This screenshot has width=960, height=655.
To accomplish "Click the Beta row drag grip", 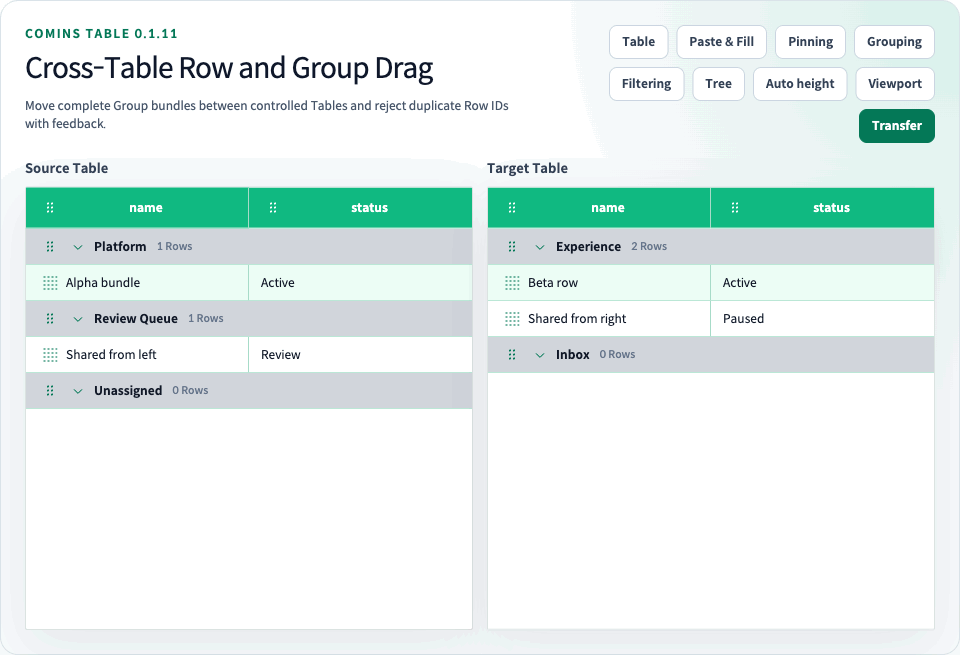I will point(512,283).
